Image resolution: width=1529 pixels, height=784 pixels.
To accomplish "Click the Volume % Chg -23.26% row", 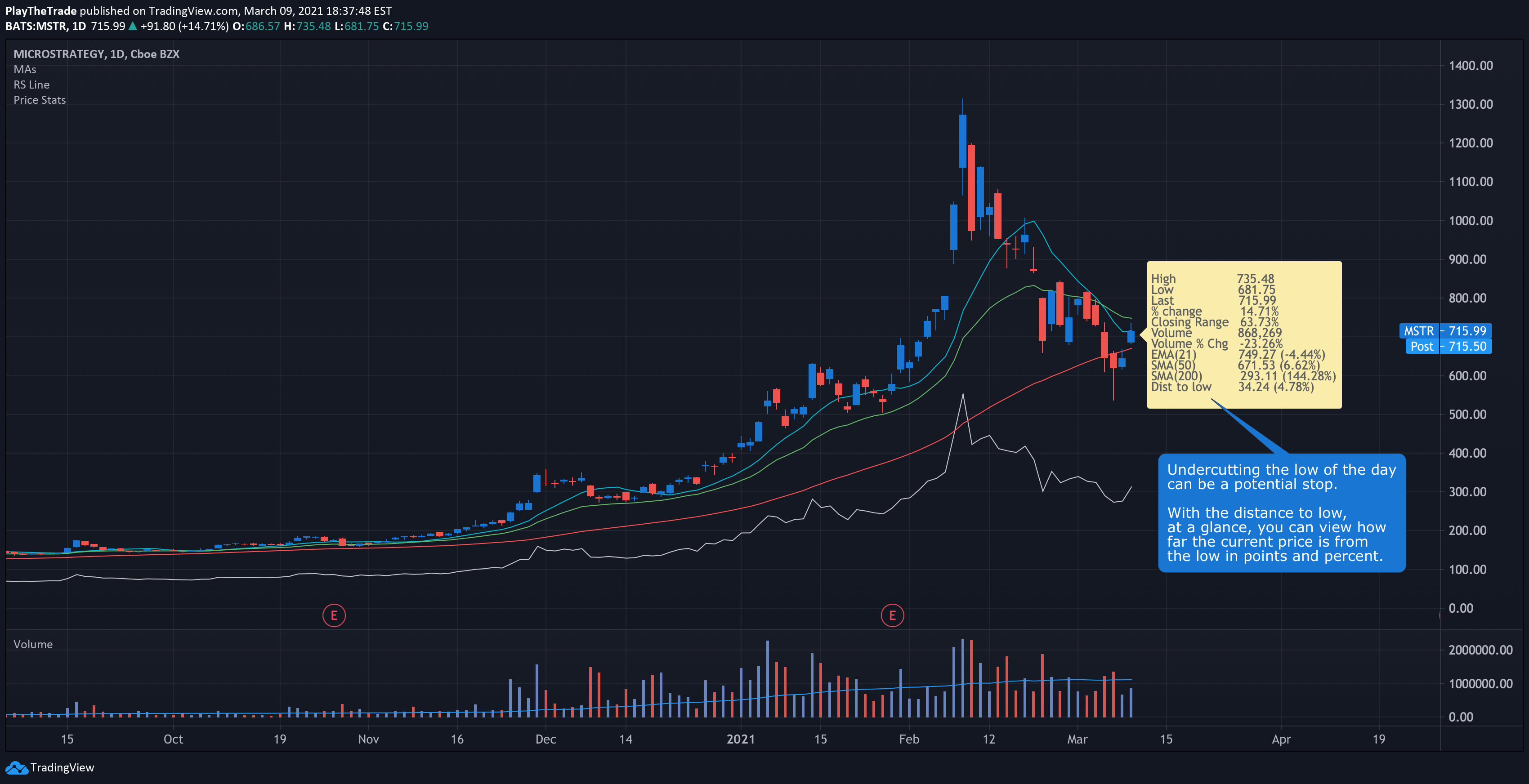I will 1217,343.
